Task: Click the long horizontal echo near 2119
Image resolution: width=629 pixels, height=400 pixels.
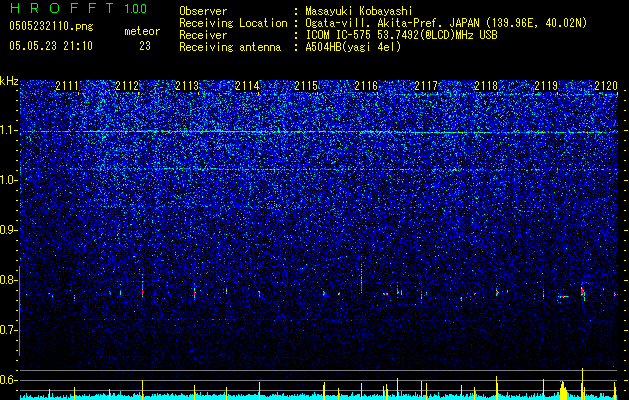Action: coord(564,297)
